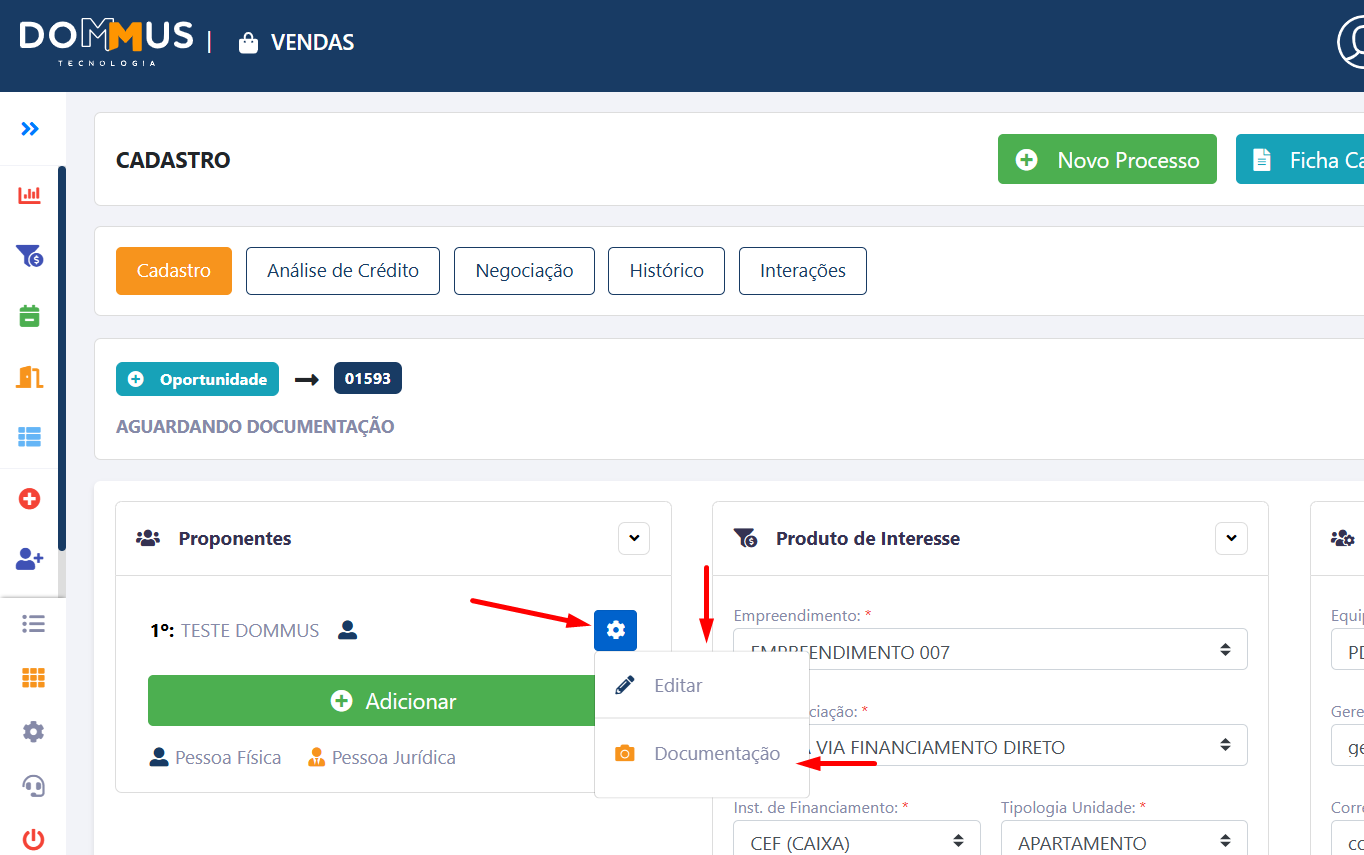
Task: Click the sales funnel sidebar icon
Action: [30, 256]
